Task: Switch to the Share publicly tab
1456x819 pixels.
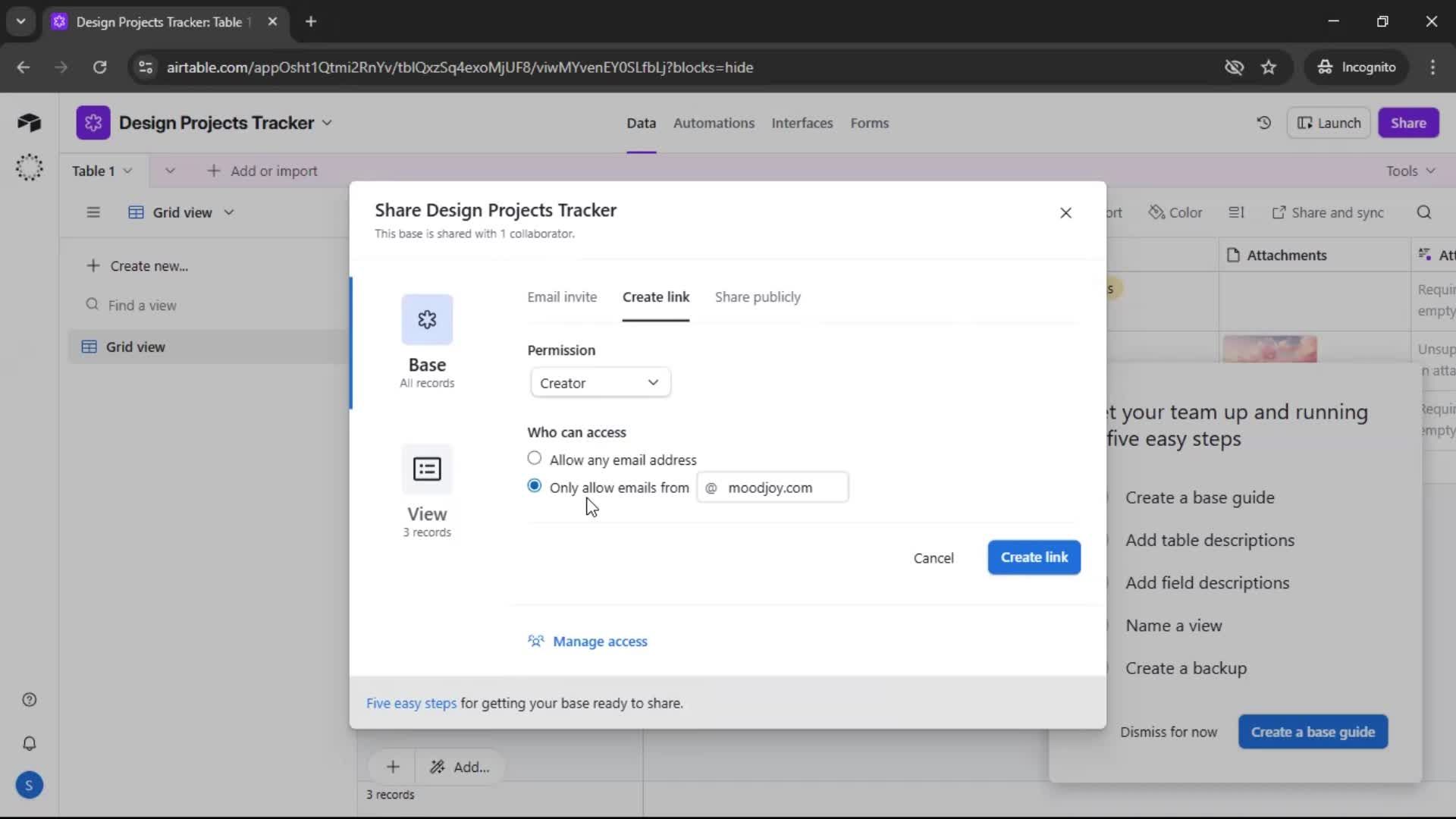Action: (x=758, y=297)
